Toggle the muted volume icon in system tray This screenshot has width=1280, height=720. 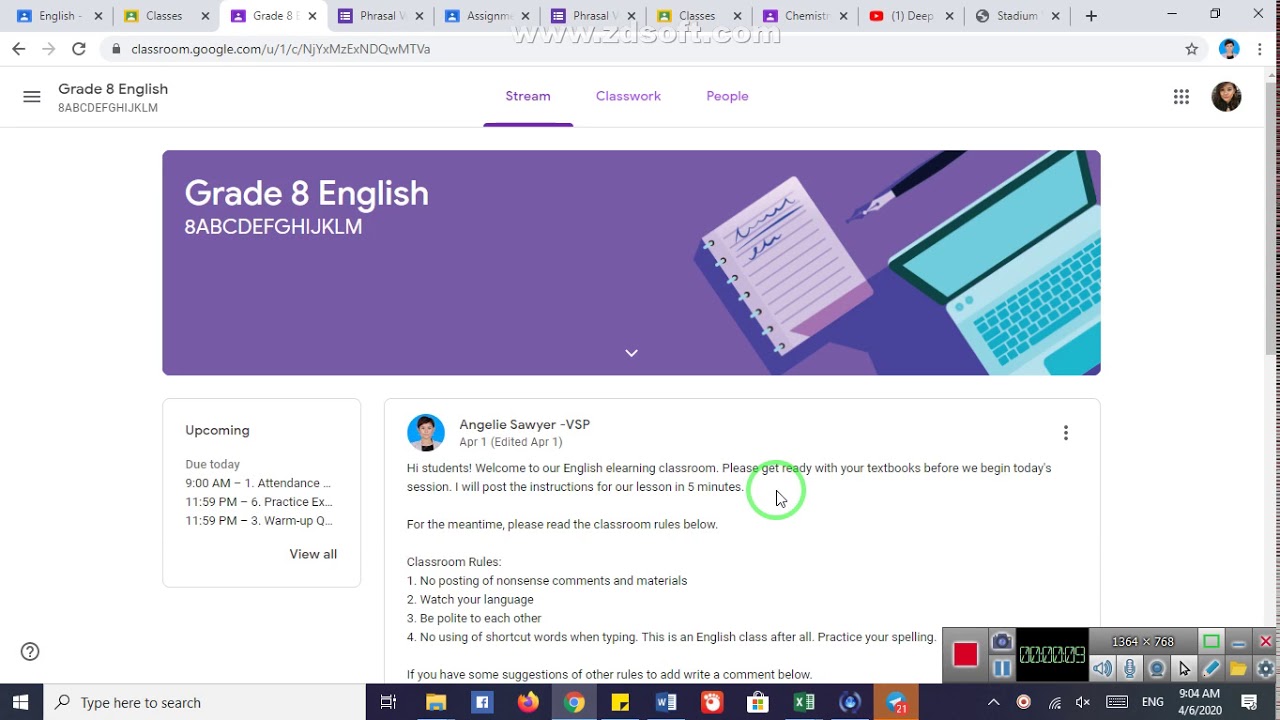[1083, 702]
